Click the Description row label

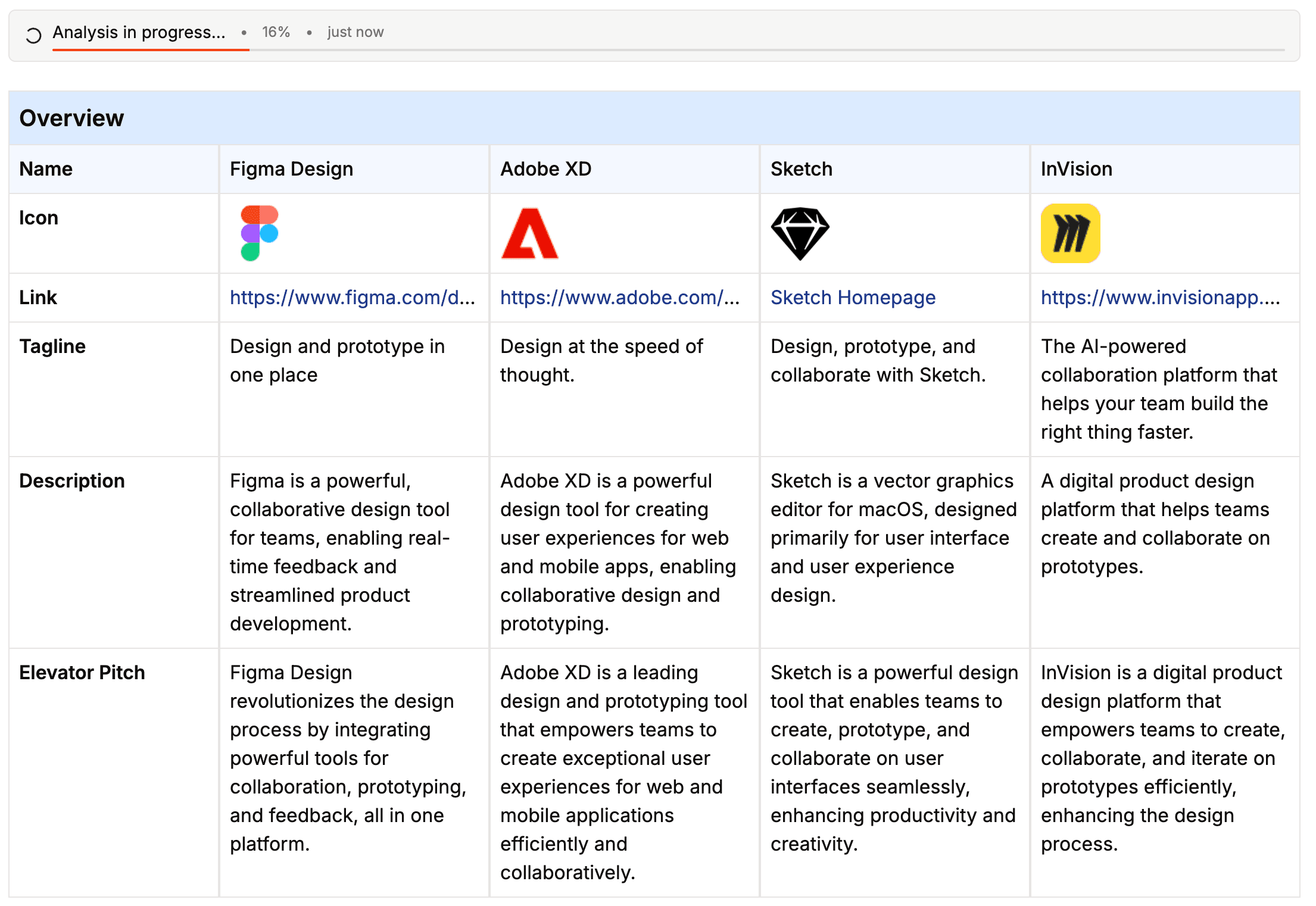[72, 481]
